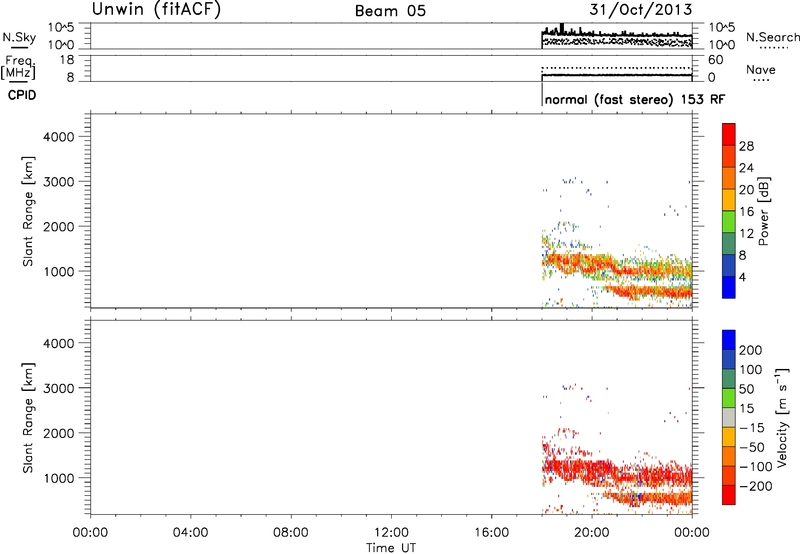800x554 pixels.
Task: Click the "-200" label on the velocity scale
Action: coord(756,486)
